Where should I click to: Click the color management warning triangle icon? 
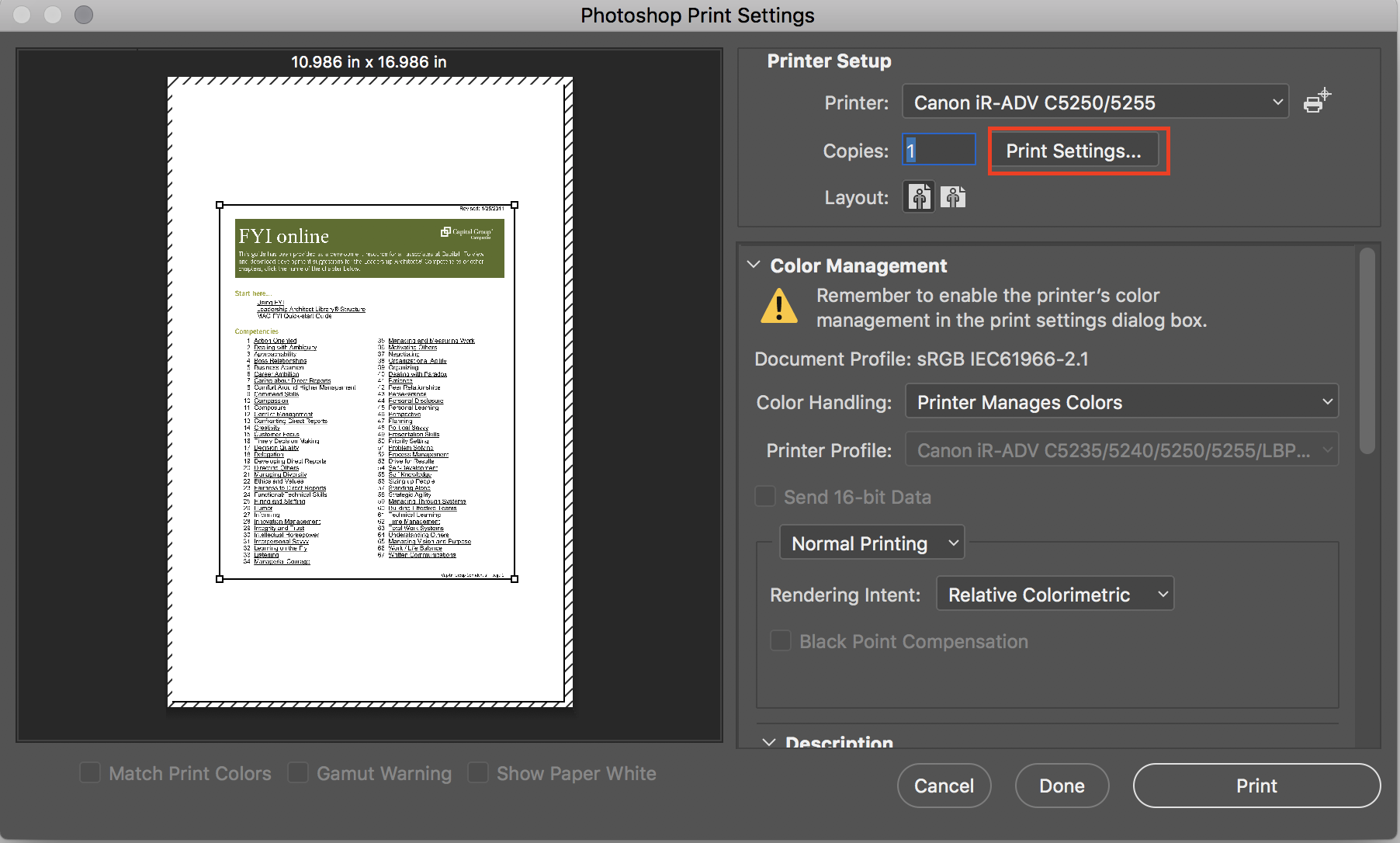[778, 306]
